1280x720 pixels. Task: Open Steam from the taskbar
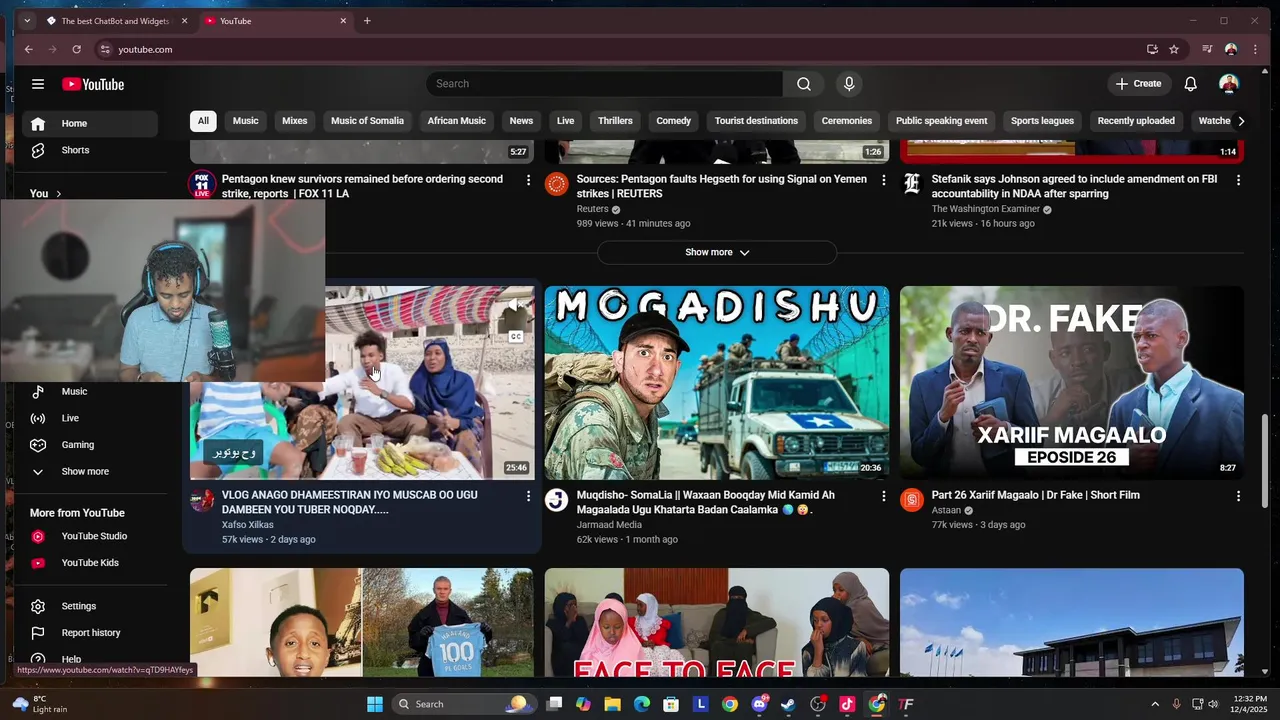788,704
